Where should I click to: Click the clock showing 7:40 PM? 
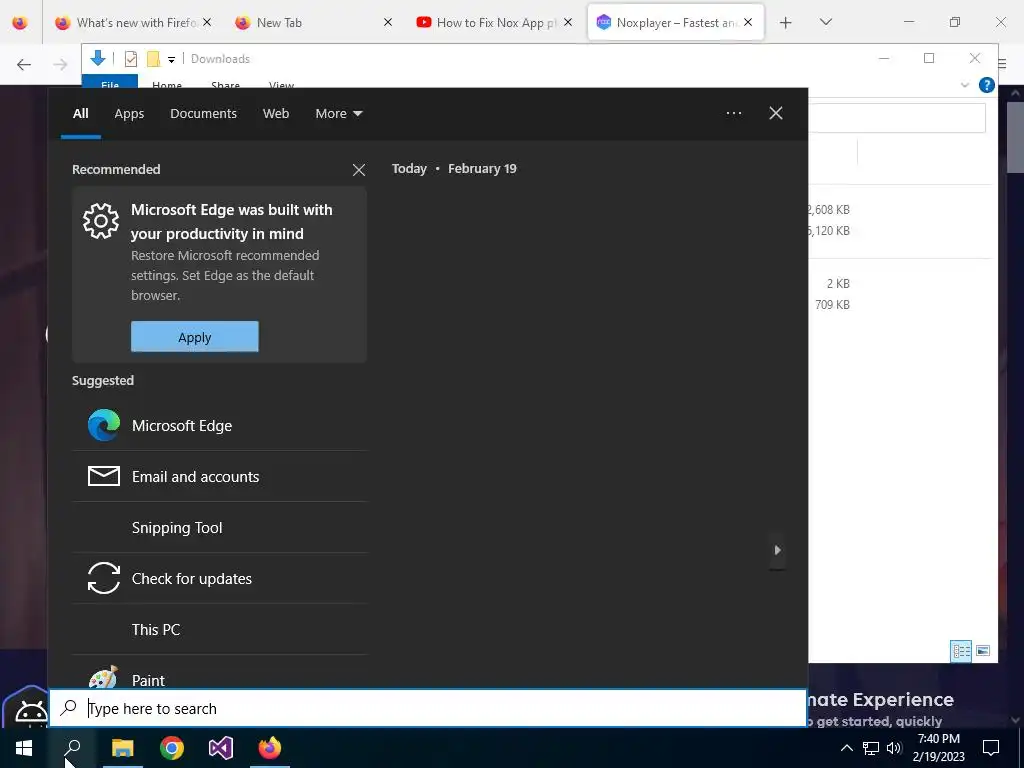tap(938, 739)
